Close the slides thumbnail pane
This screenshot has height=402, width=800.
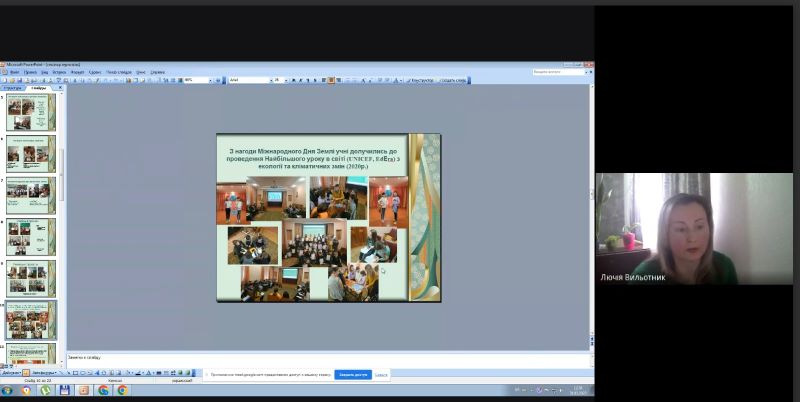click(x=60, y=88)
